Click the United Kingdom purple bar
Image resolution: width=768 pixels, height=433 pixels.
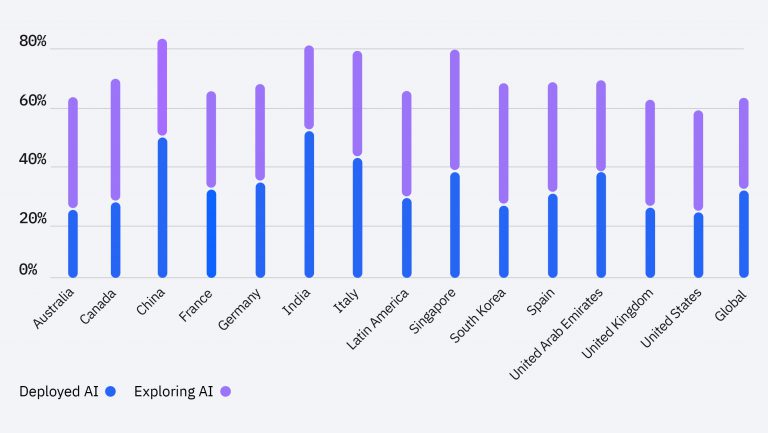pyautogui.click(x=650, y=153)
